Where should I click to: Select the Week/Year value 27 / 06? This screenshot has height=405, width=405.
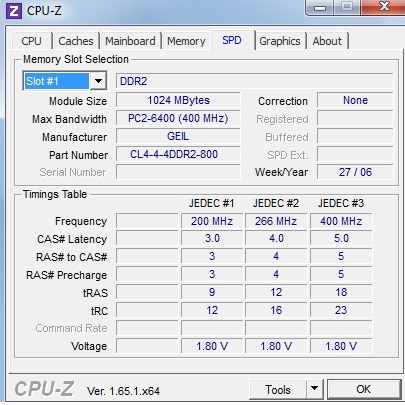(355, 172)
